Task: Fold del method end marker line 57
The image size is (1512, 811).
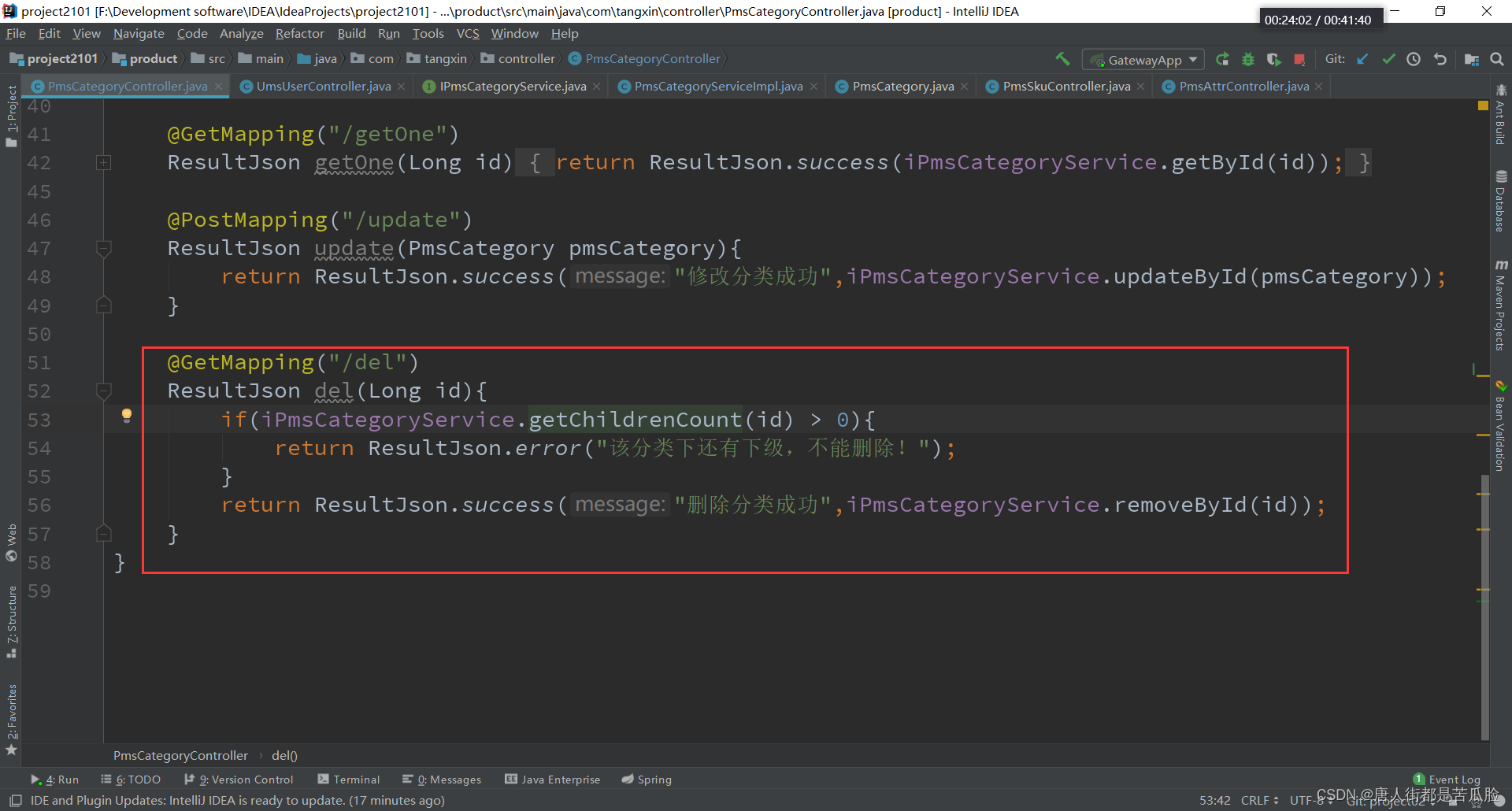Action: click(x=103, y=534)
